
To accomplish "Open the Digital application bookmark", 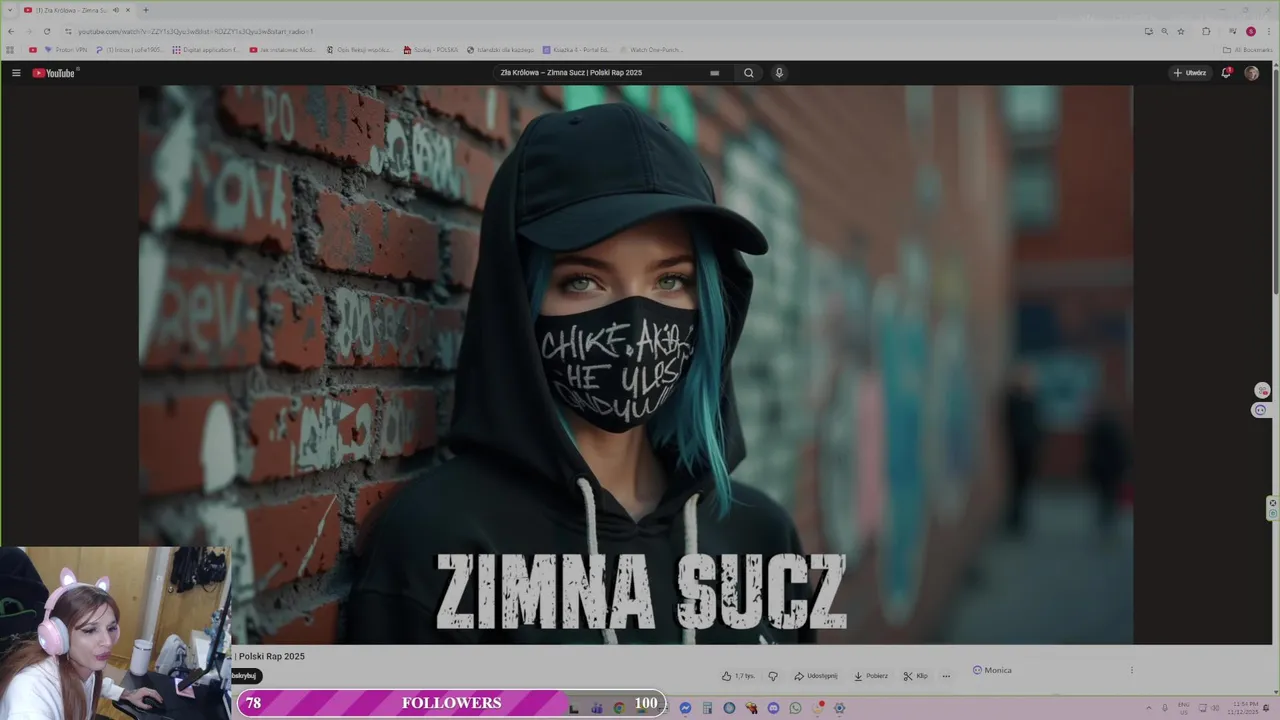I will pos(206,50).
